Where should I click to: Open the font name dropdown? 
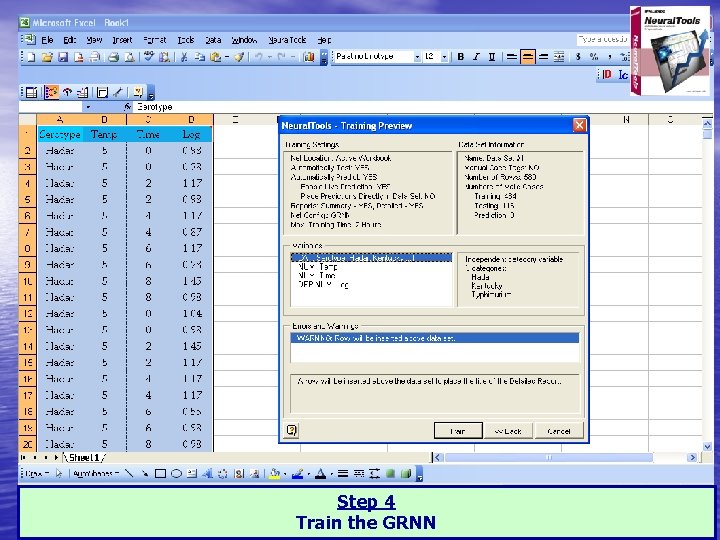(x=417, y=57)
